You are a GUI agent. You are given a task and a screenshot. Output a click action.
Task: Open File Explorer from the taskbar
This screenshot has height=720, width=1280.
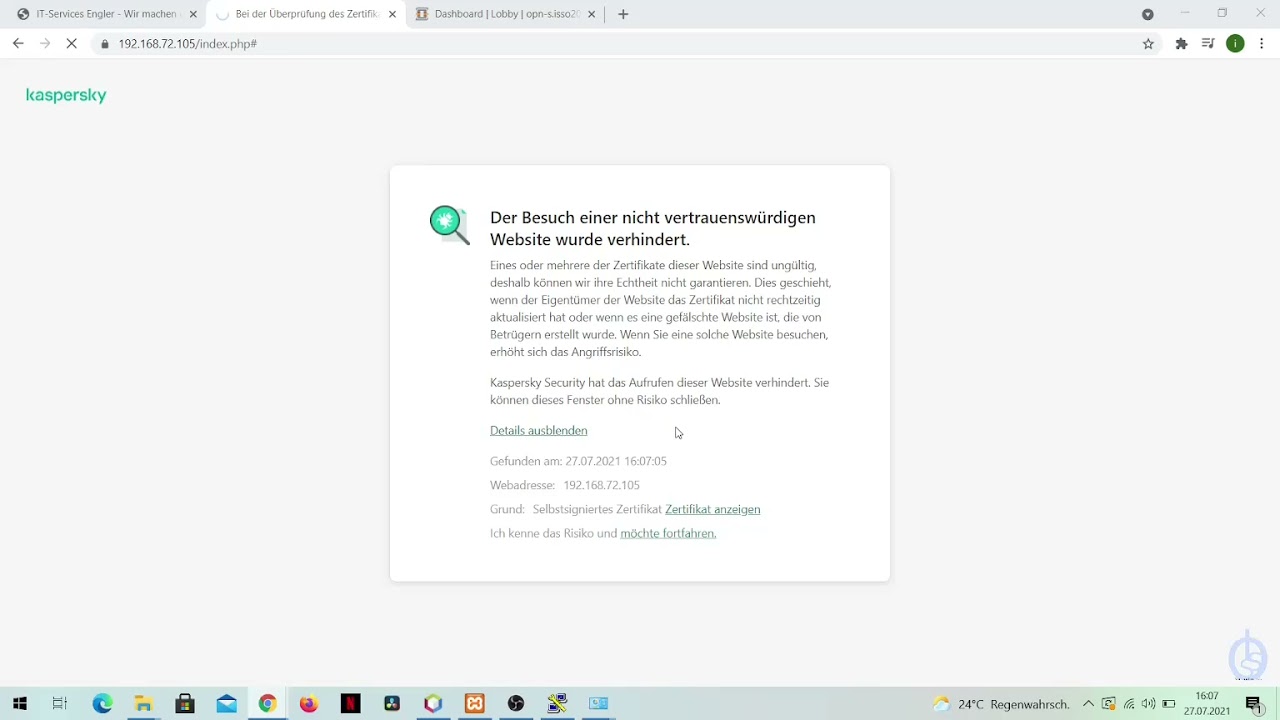(143, 704)
